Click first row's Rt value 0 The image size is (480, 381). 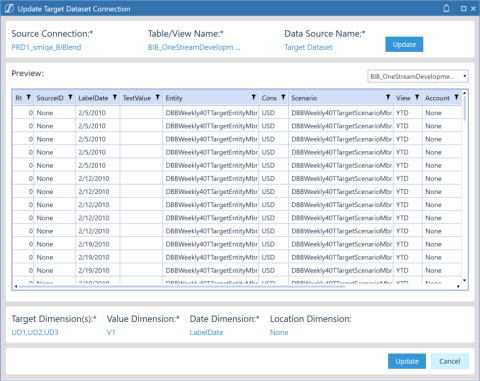click(x=23, y=113)
